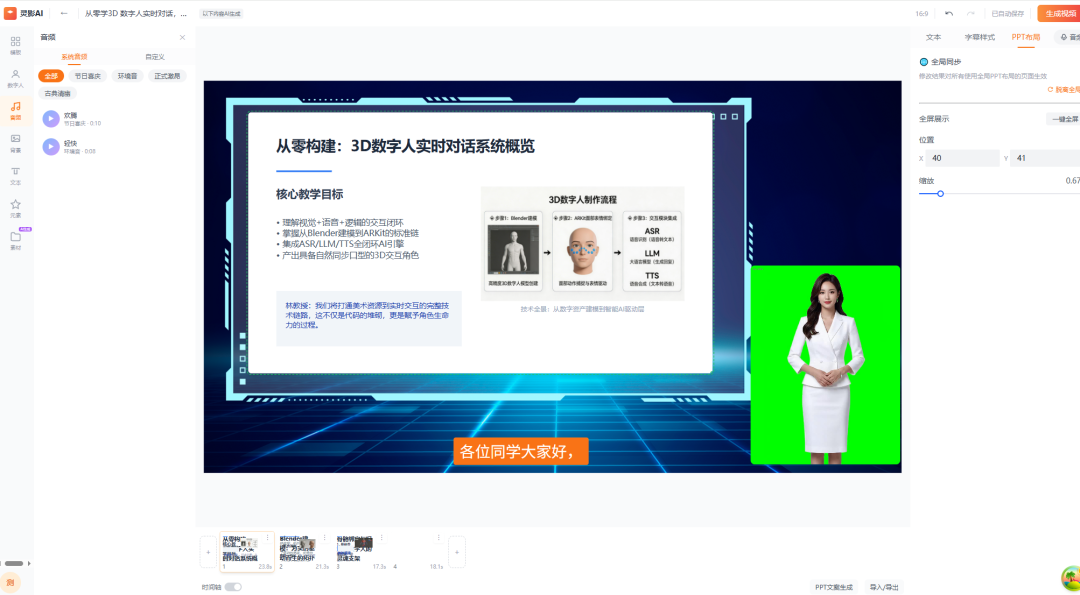1080x595 pixels.
Task: Select the digital human presenter on canvas
Action: point(825,365)
